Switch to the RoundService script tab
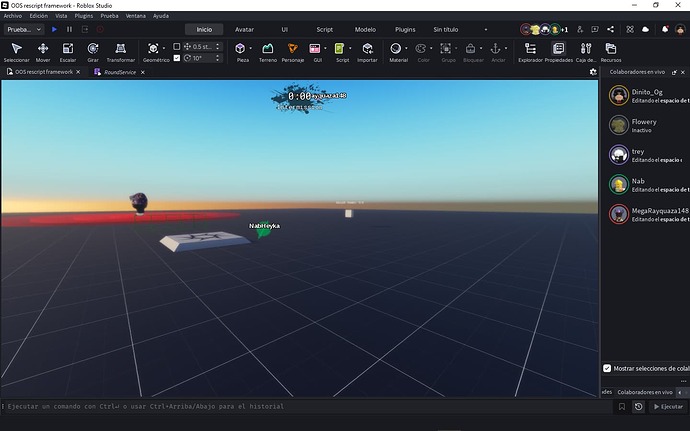Viewport: 690px width, 431px height. 120,72
